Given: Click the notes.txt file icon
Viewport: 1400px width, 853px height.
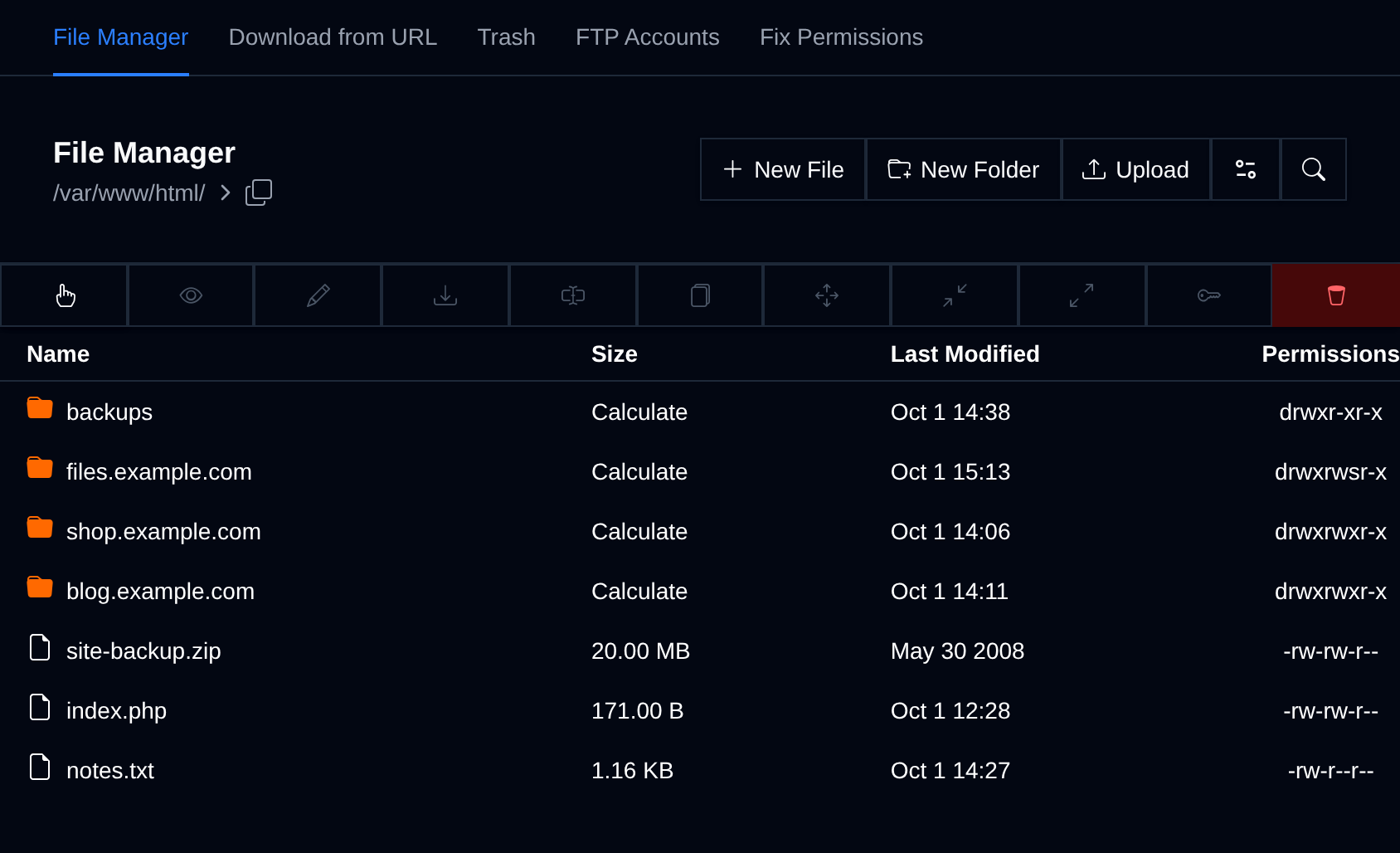Looking at the screenshot, I should 40,767.
